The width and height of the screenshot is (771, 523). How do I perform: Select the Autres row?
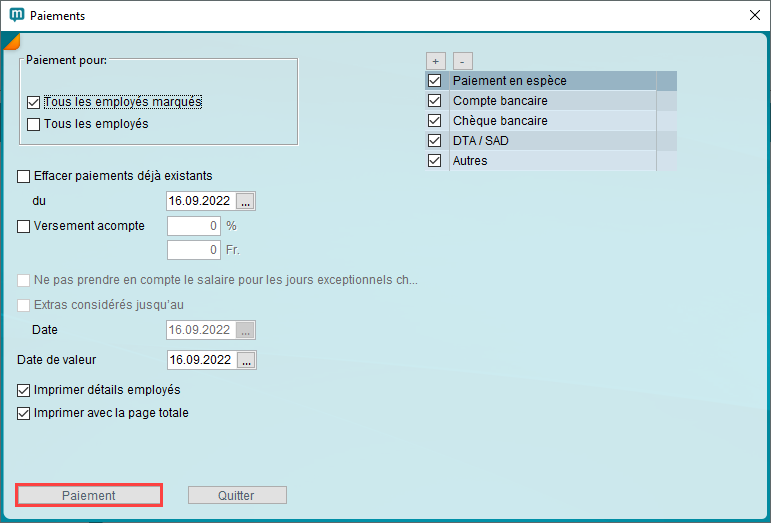551,161
